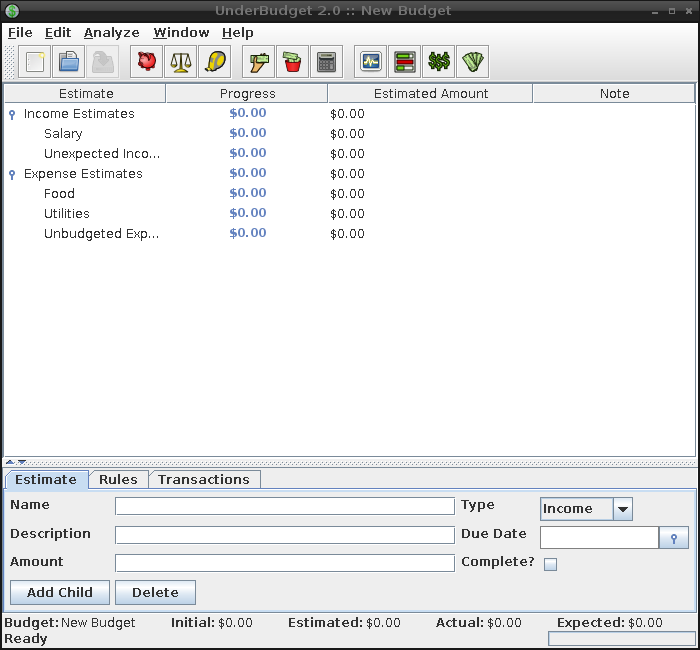
Task: Click the Amount input field
Action: pos(285,563)
